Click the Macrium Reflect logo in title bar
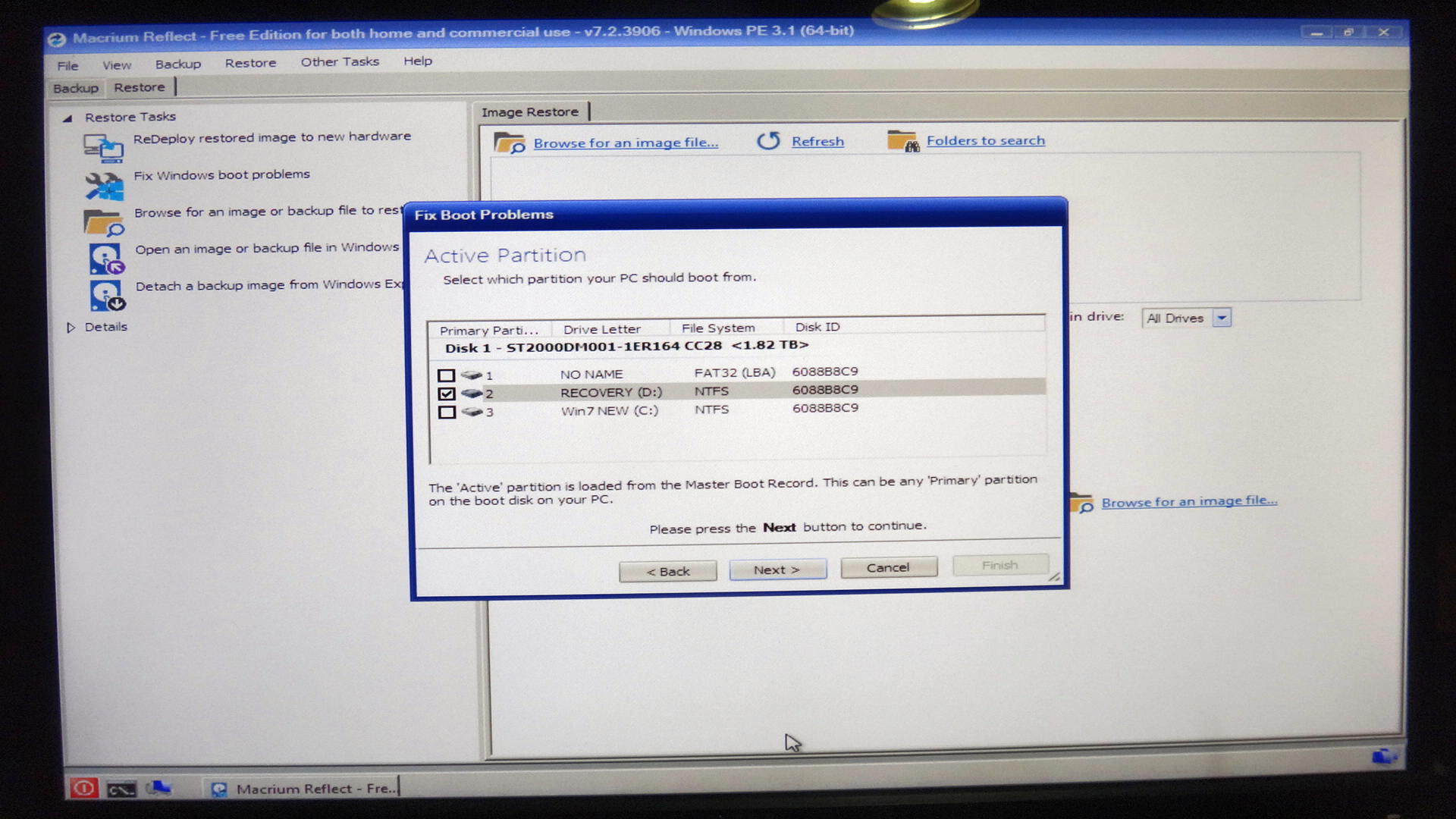Viewport: 1456px width, 819px height. click(x=56, y=39)
